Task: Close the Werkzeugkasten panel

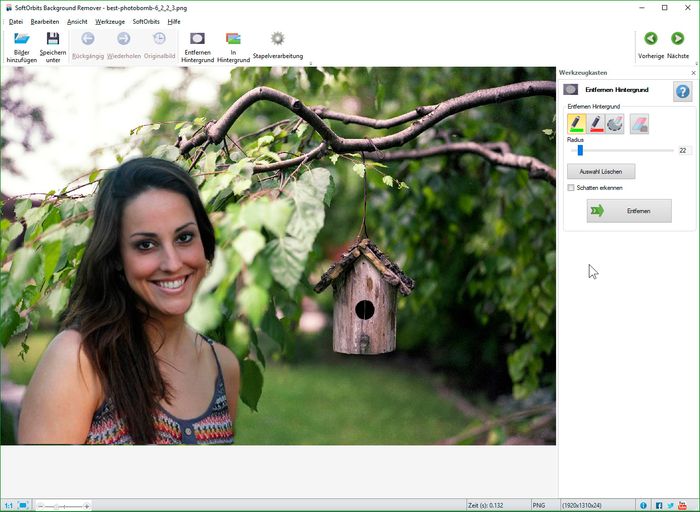Action: point(693,73)
